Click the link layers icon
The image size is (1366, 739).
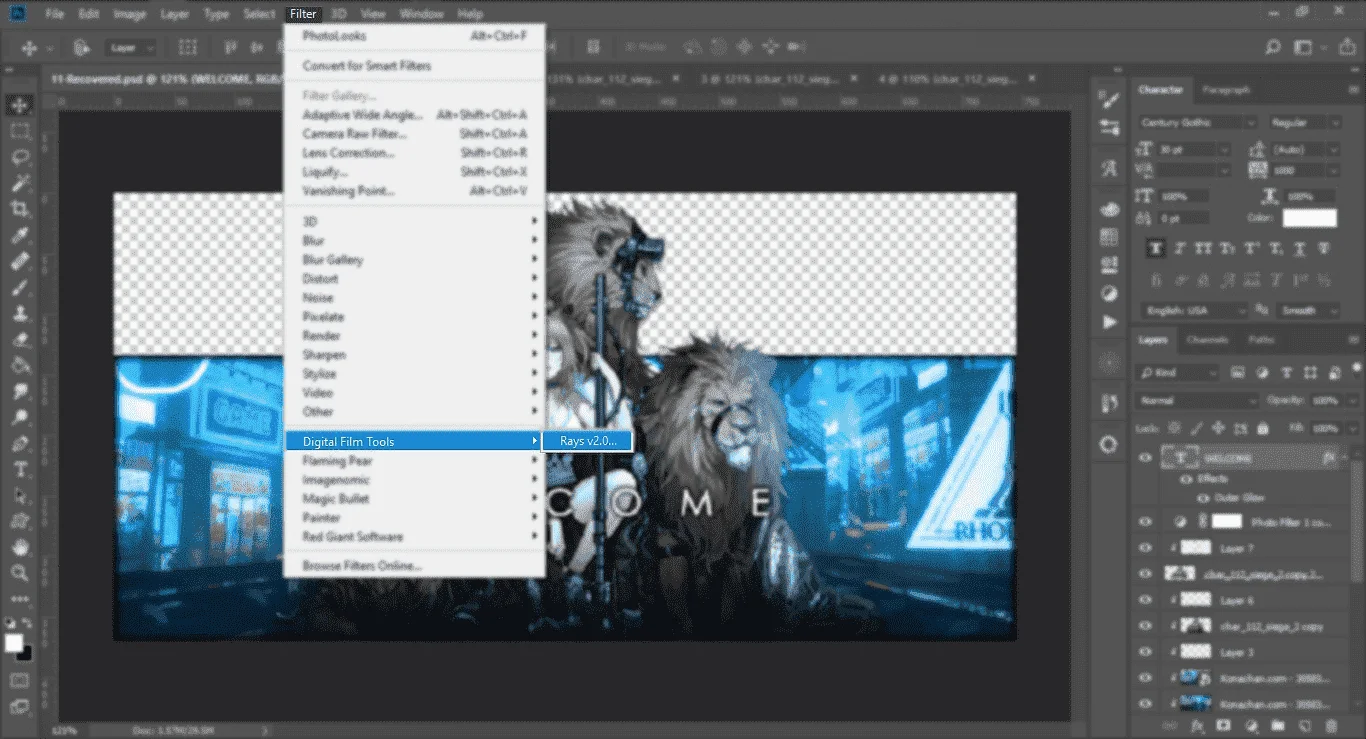[x=1170, y=726]
